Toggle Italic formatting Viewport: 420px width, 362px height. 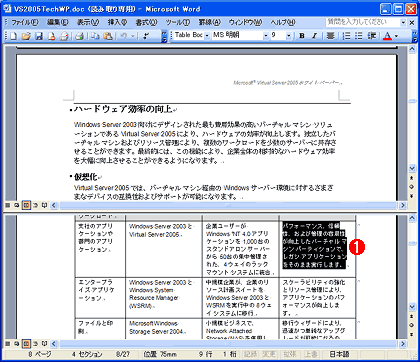tap(314, 36)
